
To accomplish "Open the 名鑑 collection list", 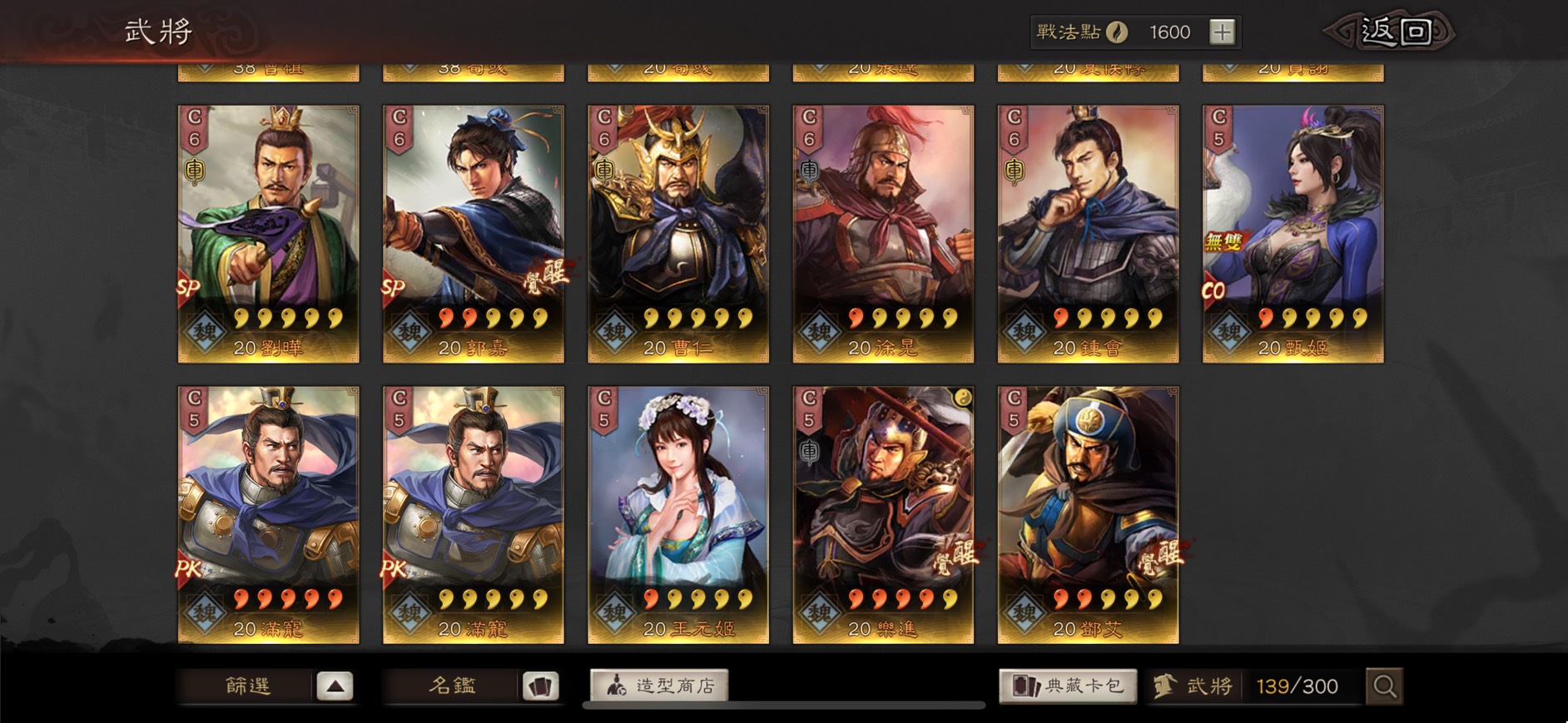I will pos(452,686).
